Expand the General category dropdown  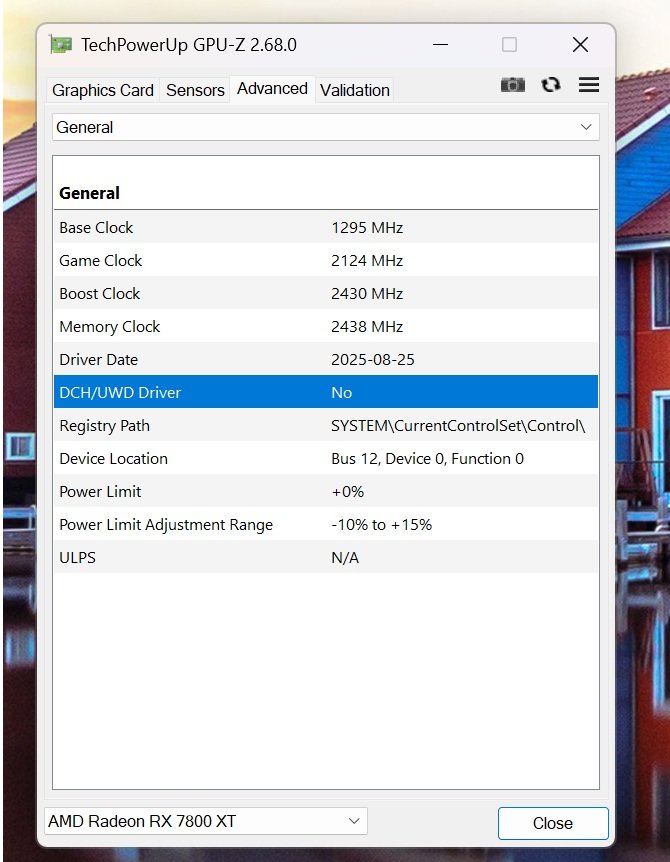[x=325, y=127]
